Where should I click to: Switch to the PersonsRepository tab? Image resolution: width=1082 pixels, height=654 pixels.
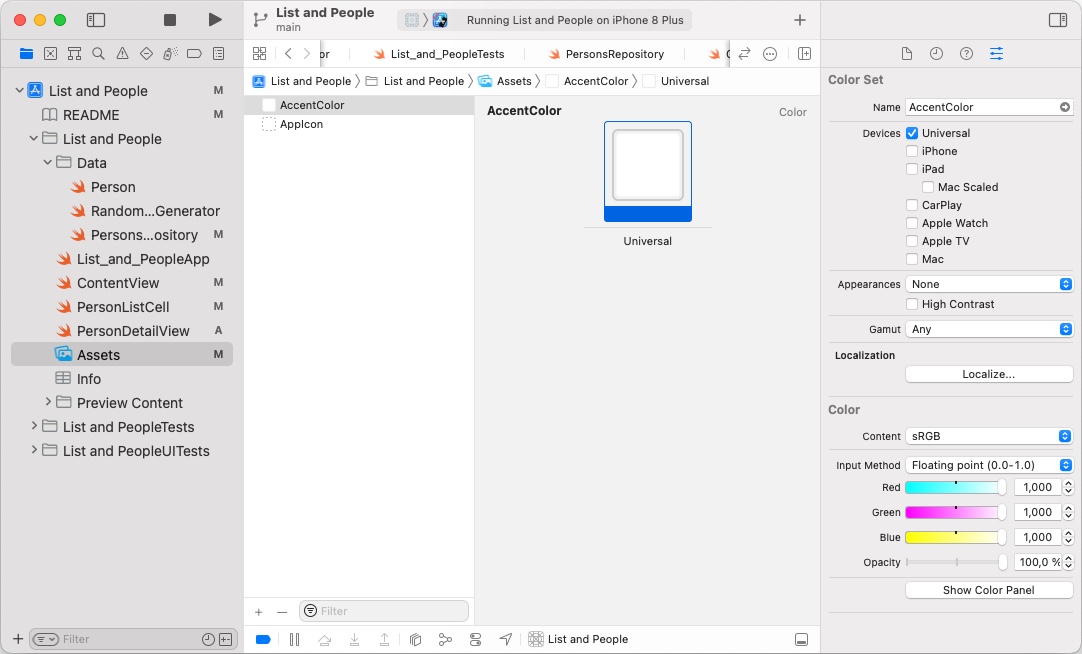(606, 54)
